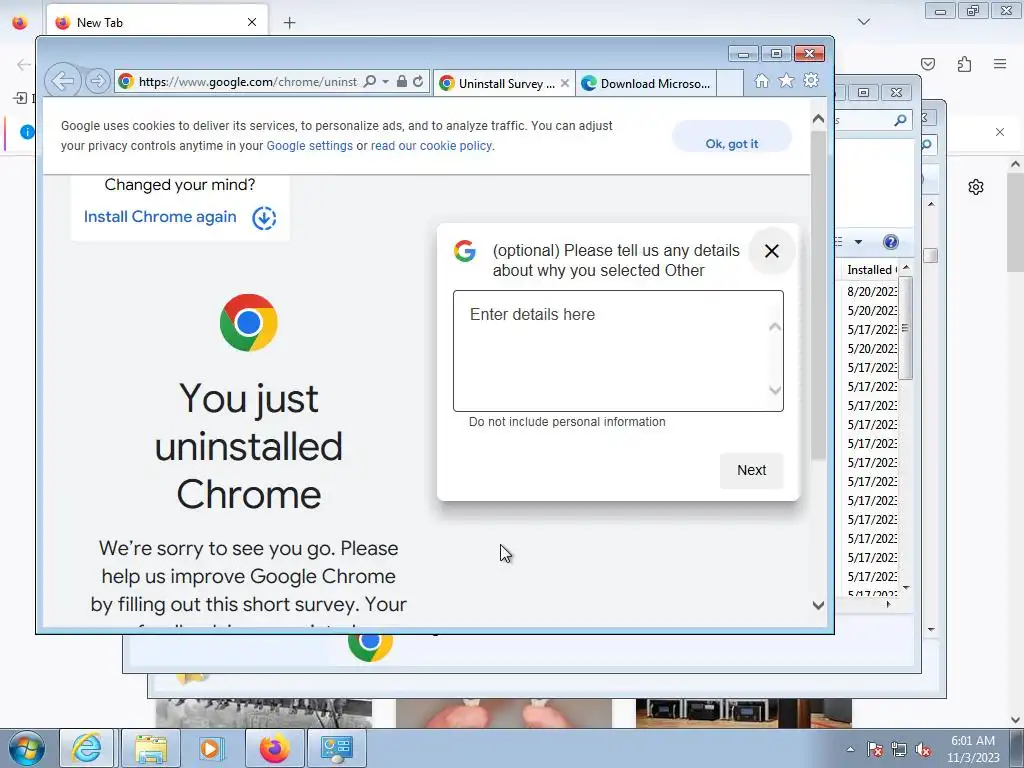1024x768 pixels.
Task: Show hidden tray icons arrow
Action: 850,749
